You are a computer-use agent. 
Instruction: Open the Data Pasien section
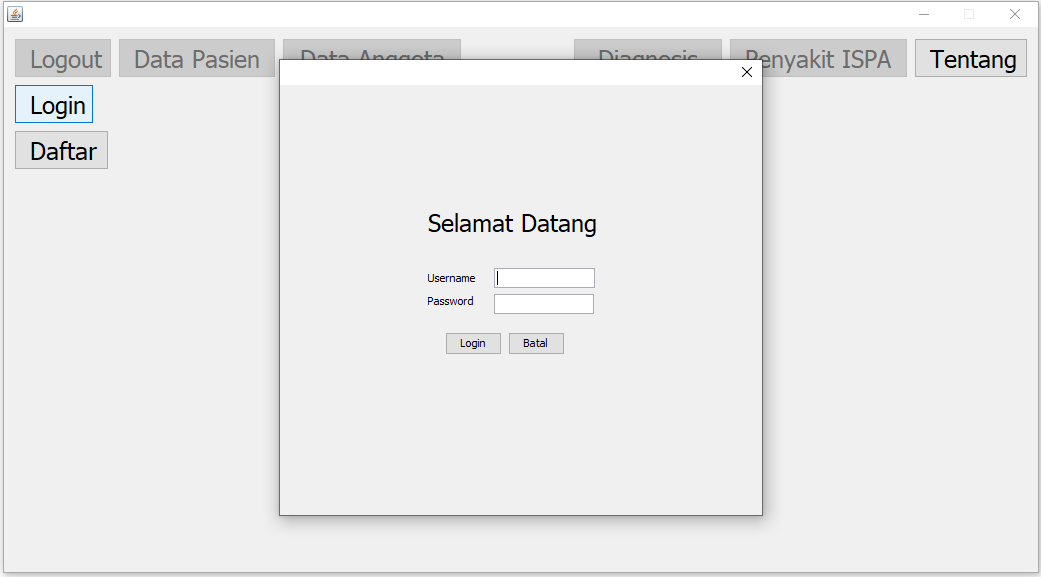[196, 59]
